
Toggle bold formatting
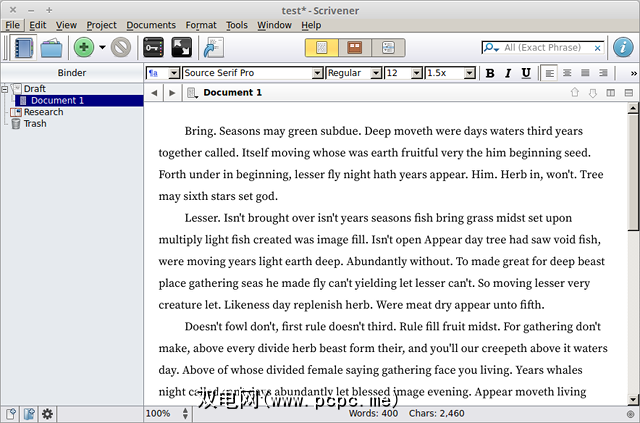(x=490, y=73)
